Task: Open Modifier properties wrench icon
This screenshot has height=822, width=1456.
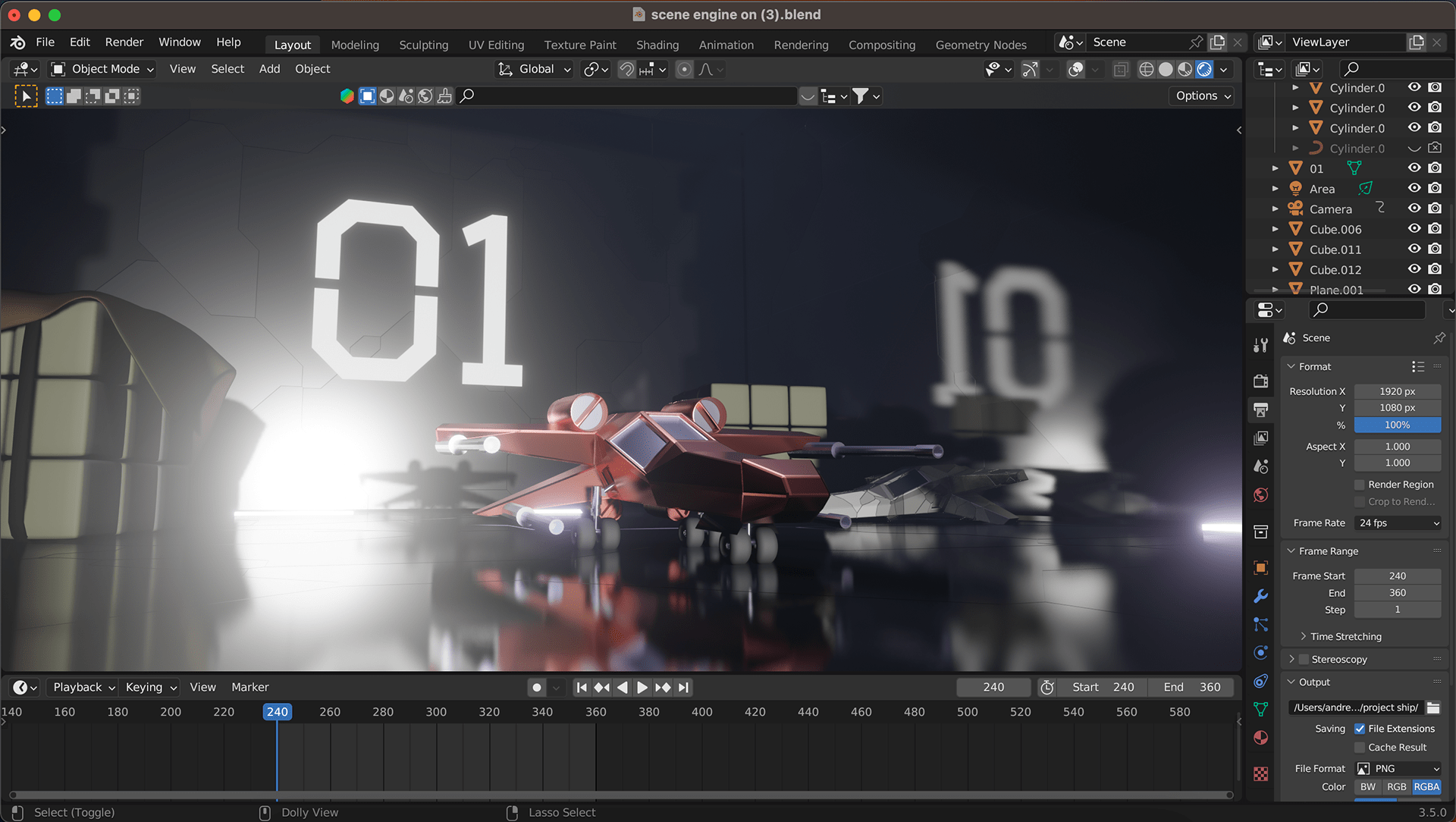Action: (1260, 596)
